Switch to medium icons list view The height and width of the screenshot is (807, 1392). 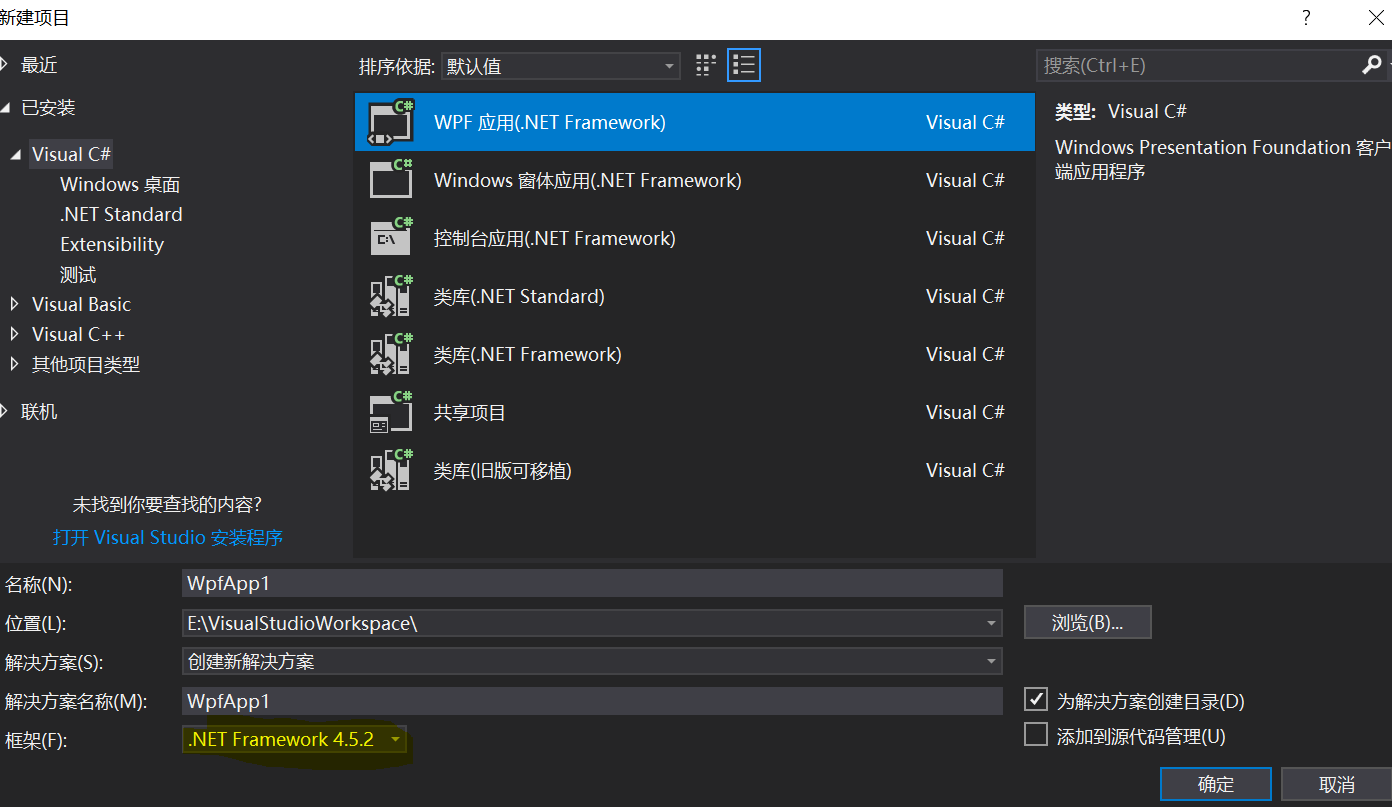point(743,66)
